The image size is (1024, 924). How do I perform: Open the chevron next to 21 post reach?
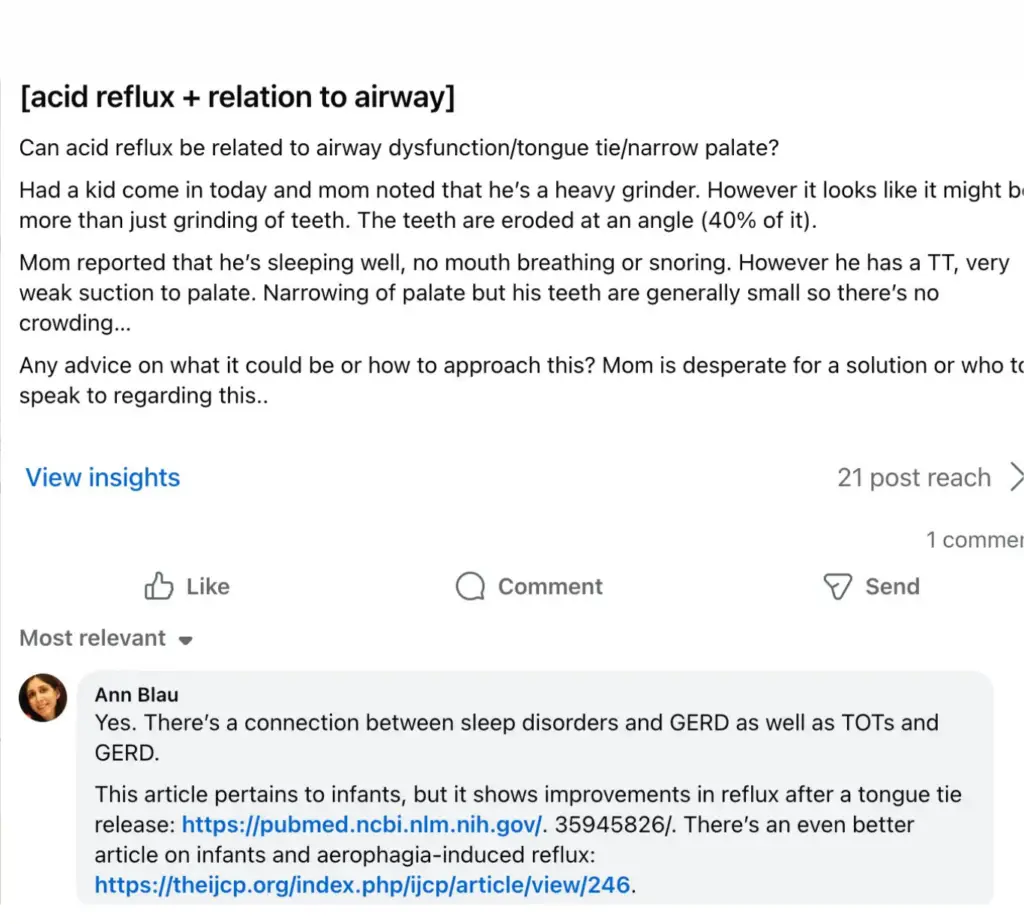(1016, 477)
